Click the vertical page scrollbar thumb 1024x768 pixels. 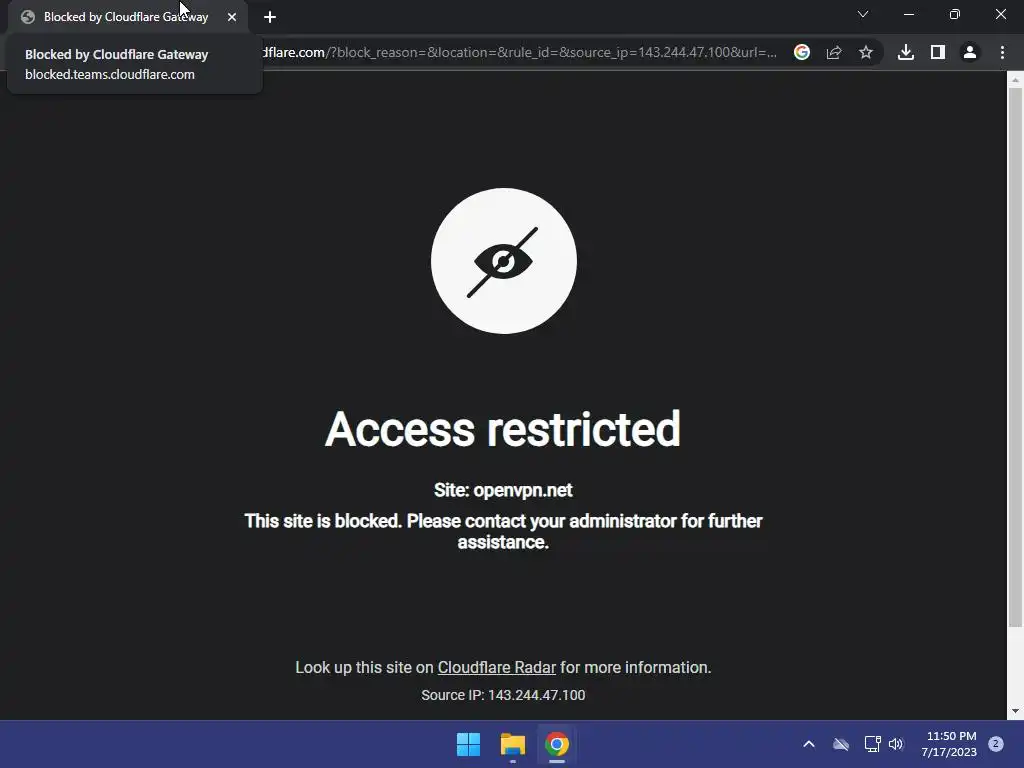[x=1015, y=358]
